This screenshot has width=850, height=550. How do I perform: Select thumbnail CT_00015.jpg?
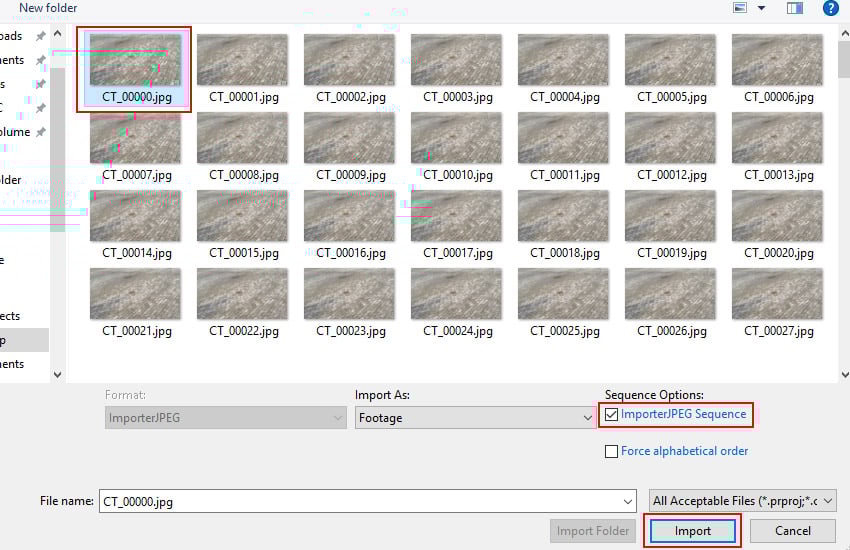[x=242, y=216]
